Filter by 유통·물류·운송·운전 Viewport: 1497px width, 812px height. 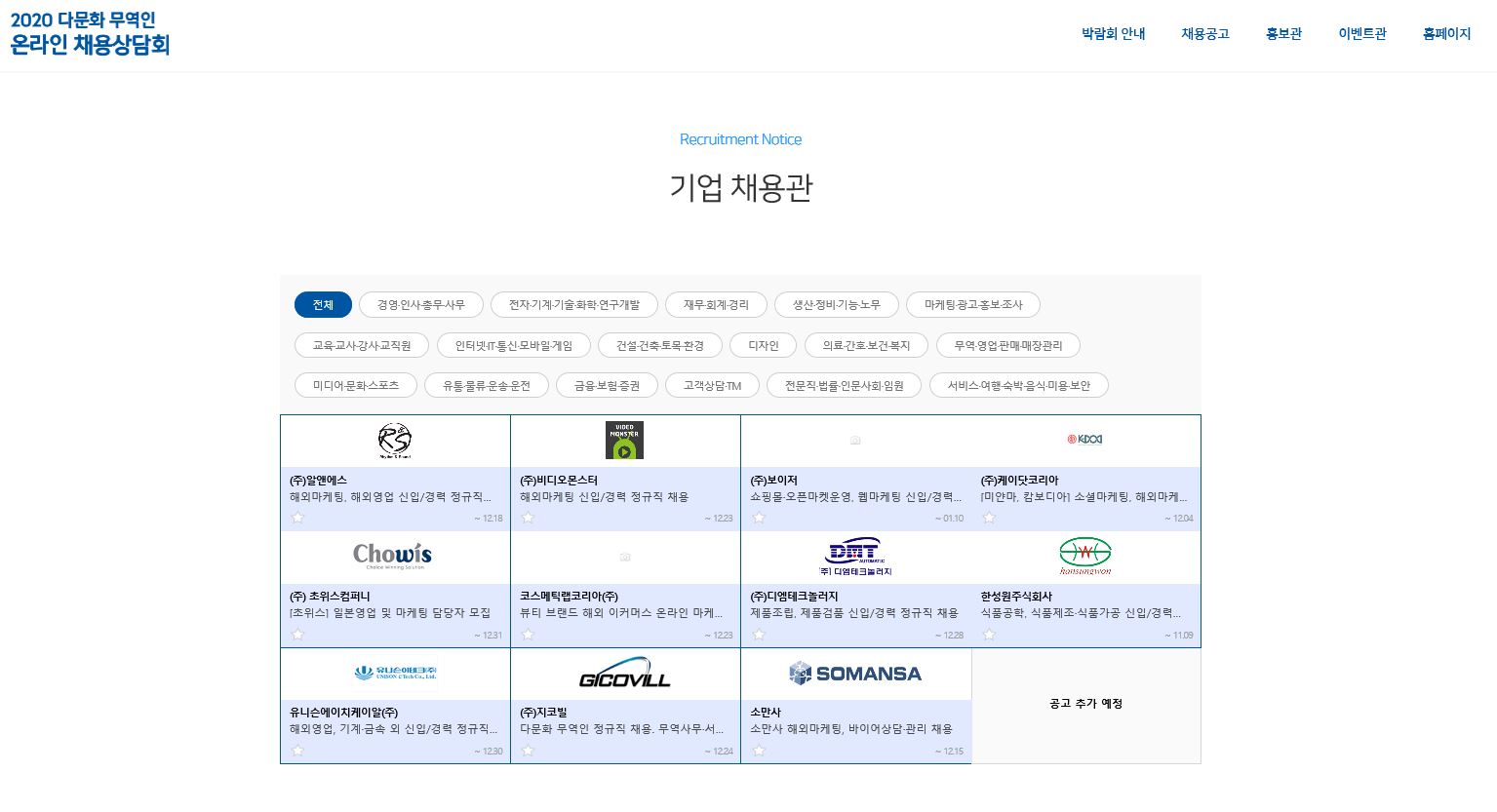(487, 385)
